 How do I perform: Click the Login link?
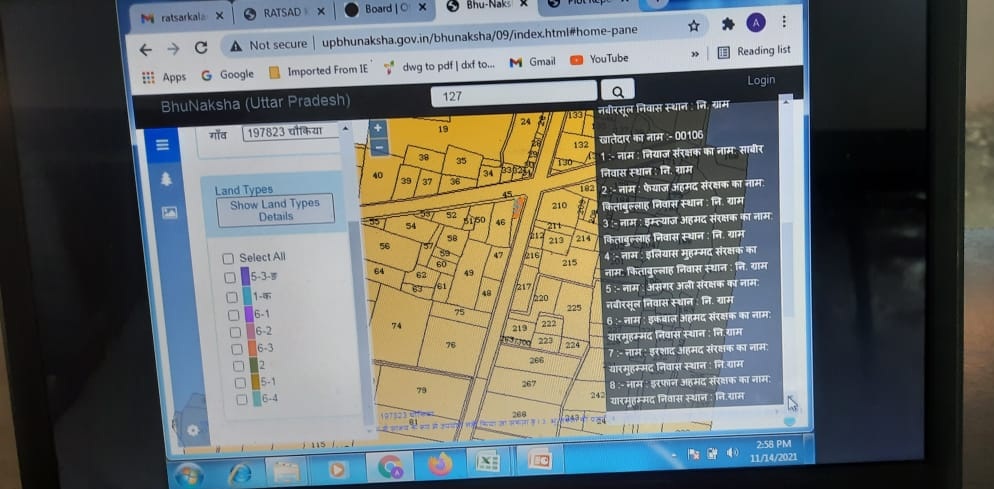pyautogui.click(x=760, y=80)
